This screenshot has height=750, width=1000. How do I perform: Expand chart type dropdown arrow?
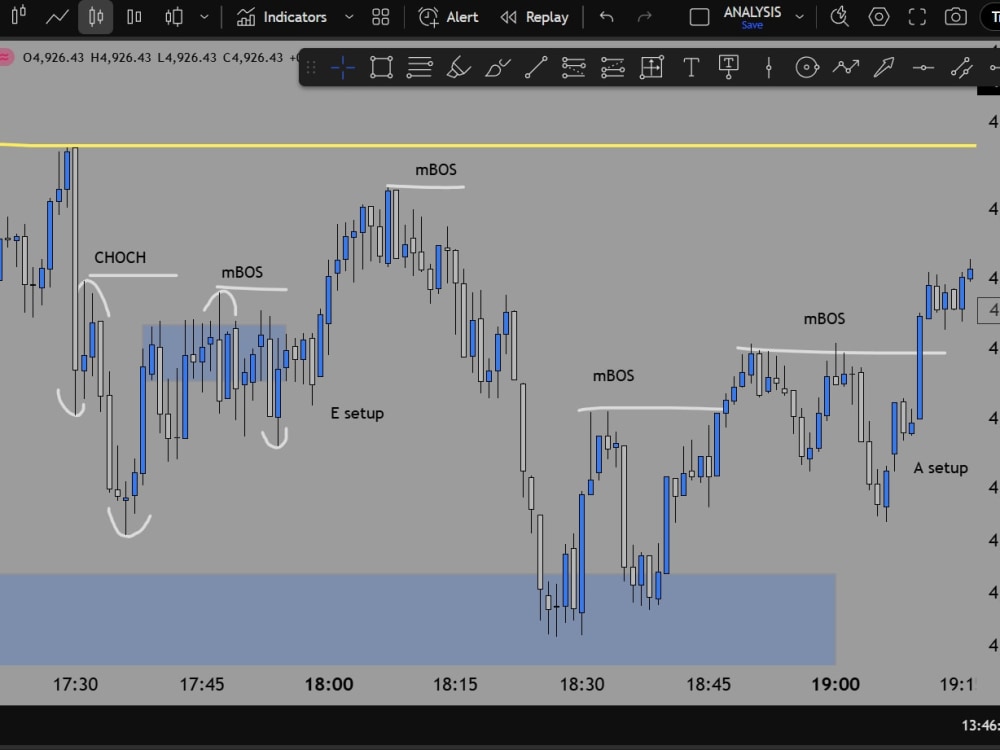204,17
